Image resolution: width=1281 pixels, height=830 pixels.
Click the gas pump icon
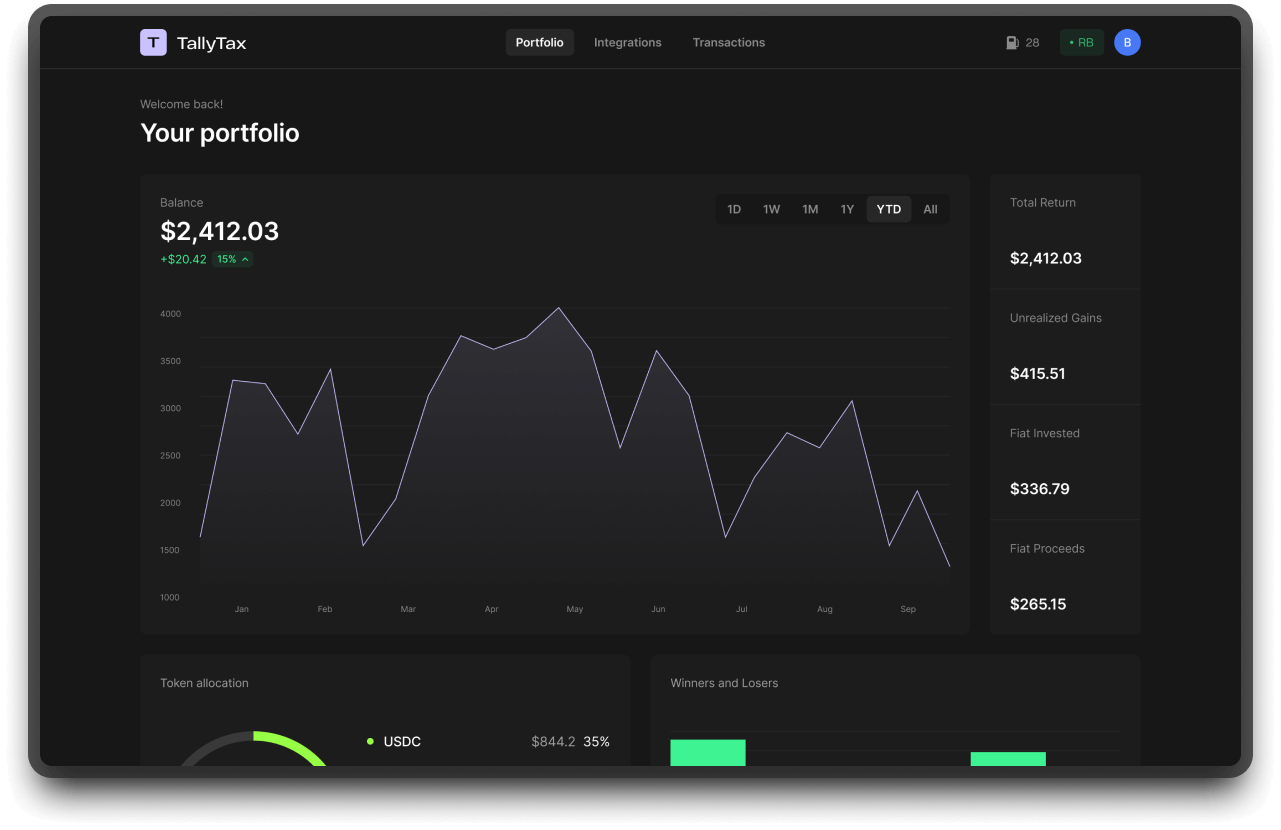[1012, 43]
